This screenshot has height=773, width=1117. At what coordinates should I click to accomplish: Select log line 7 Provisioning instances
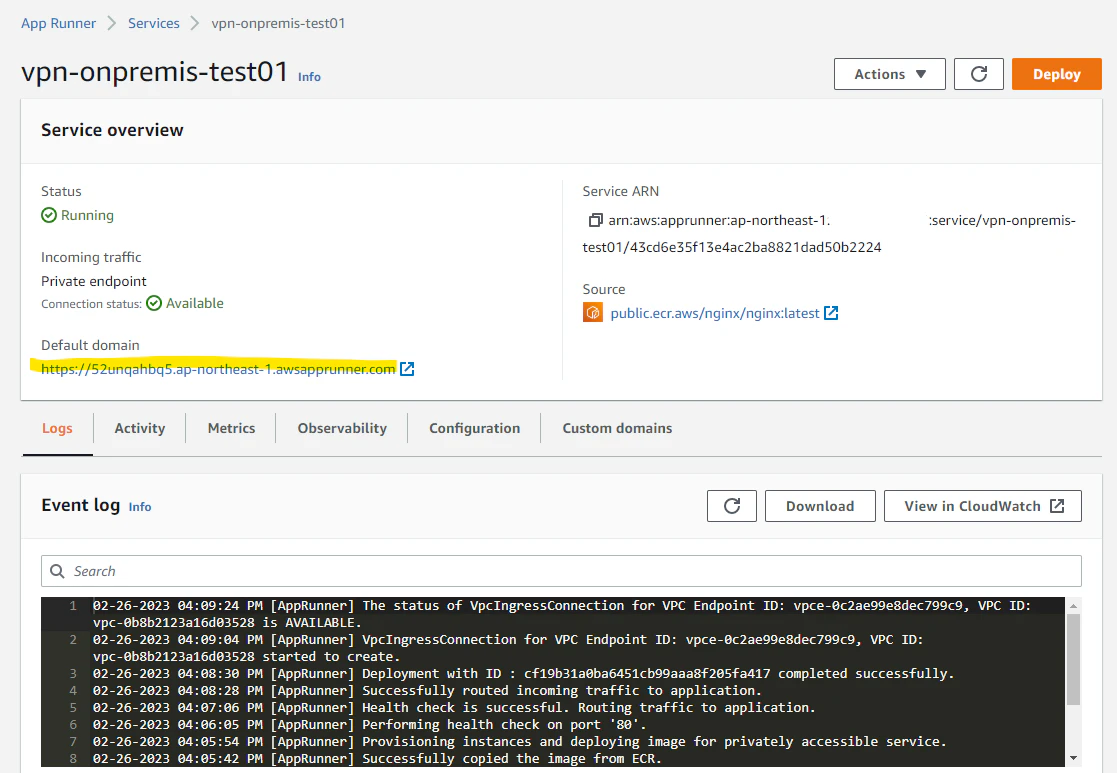pos(519,742)
